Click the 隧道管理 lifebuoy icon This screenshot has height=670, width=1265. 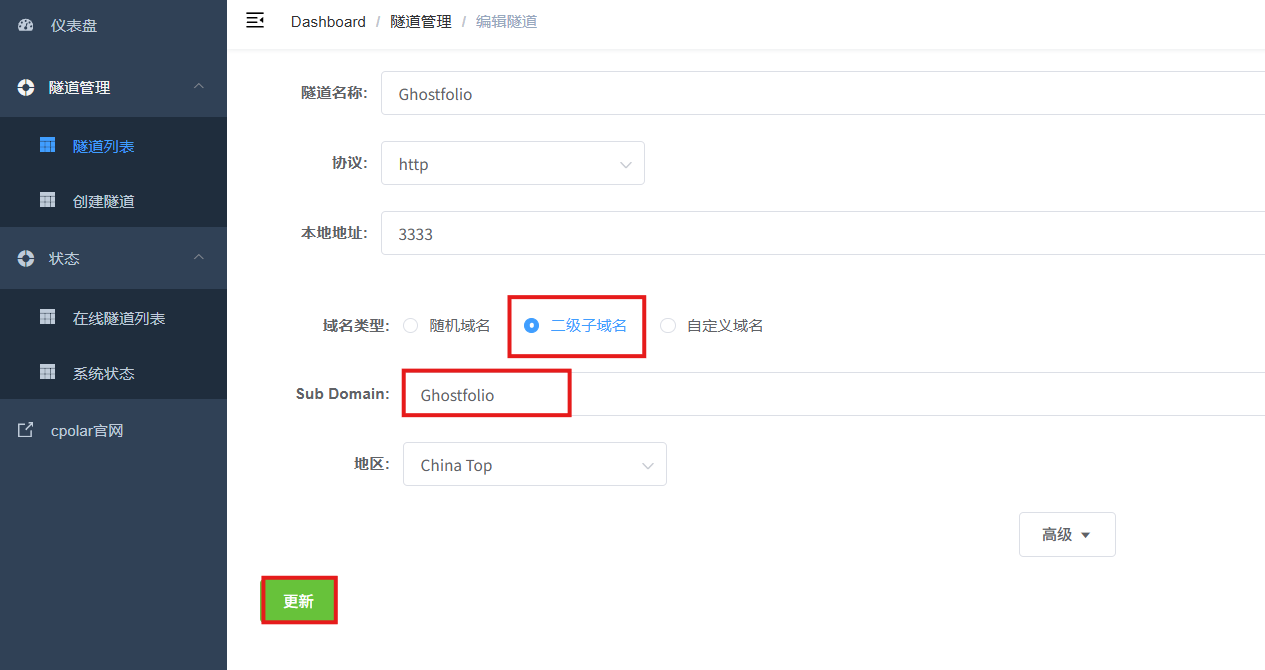pos(26,87)
